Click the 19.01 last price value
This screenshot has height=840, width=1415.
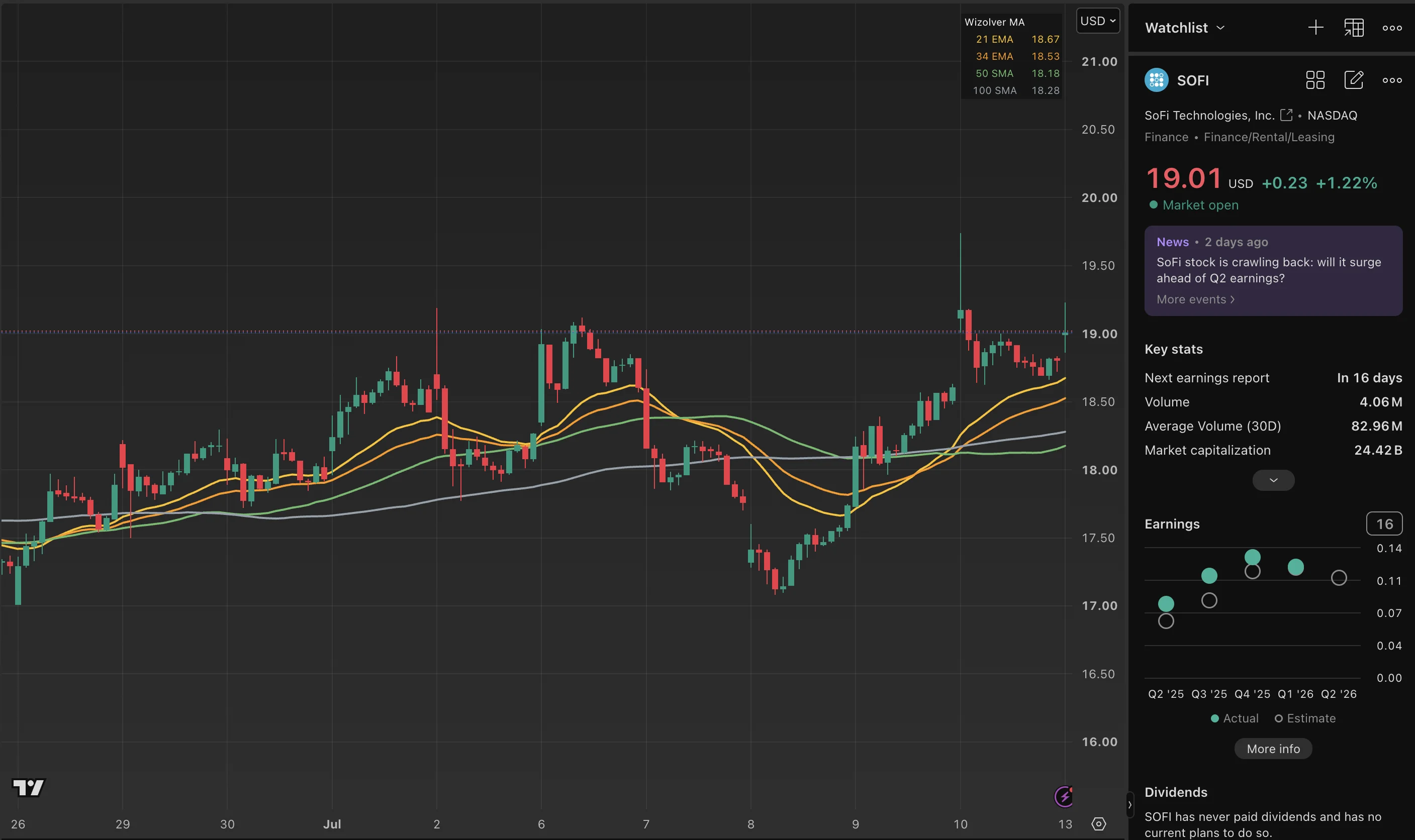coord(1183,178)
